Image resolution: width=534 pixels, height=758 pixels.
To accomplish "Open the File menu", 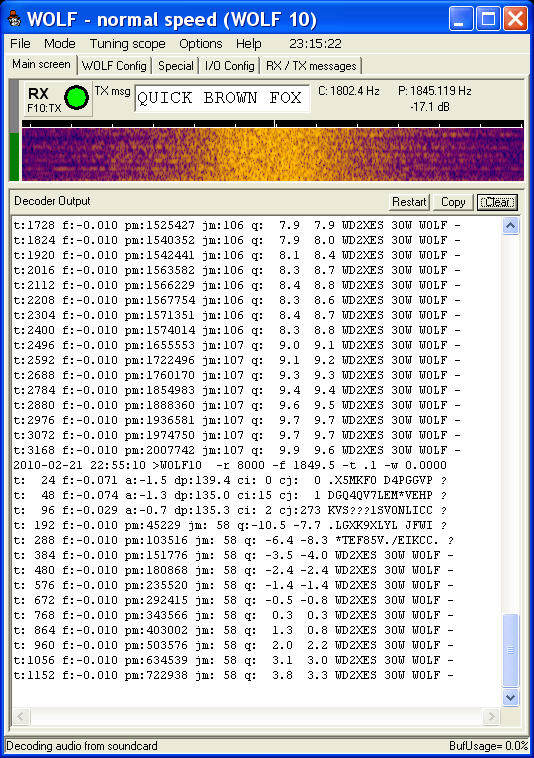I will [20, 44].
